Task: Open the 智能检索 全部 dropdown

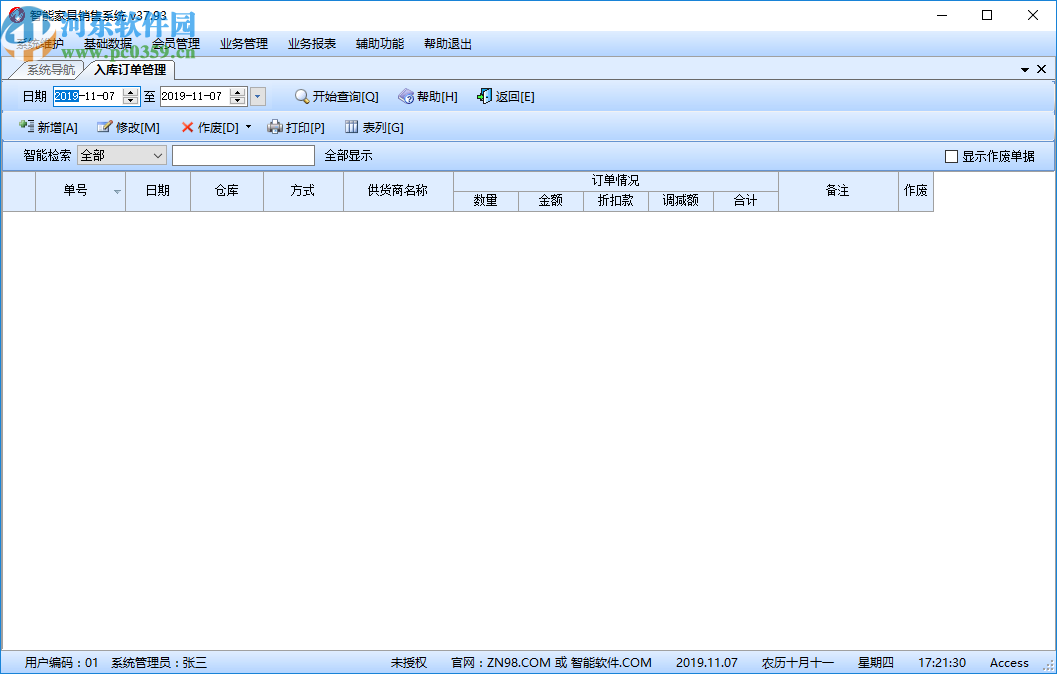Action: pos(160,155)
